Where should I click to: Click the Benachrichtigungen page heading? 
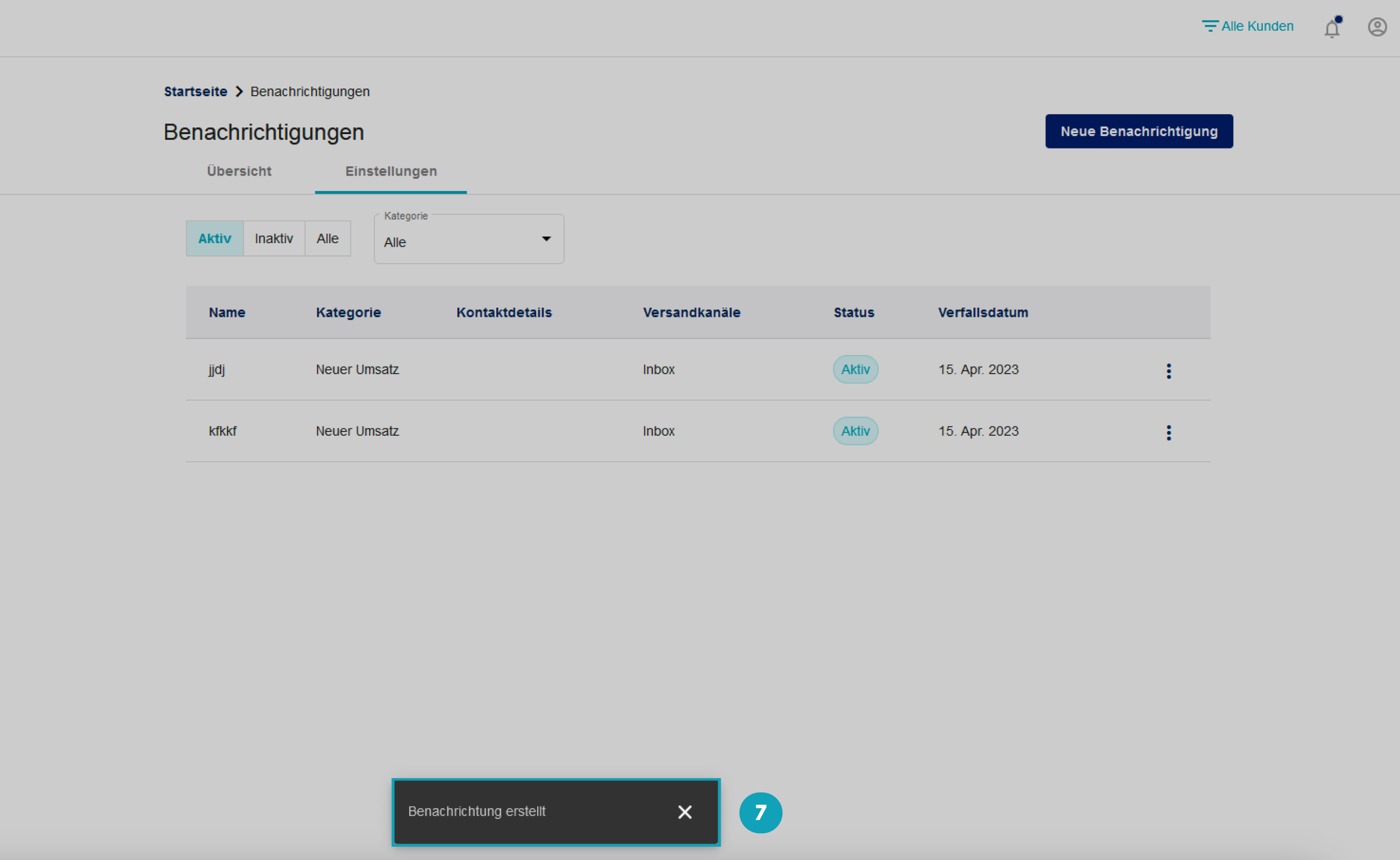(263, 132)
